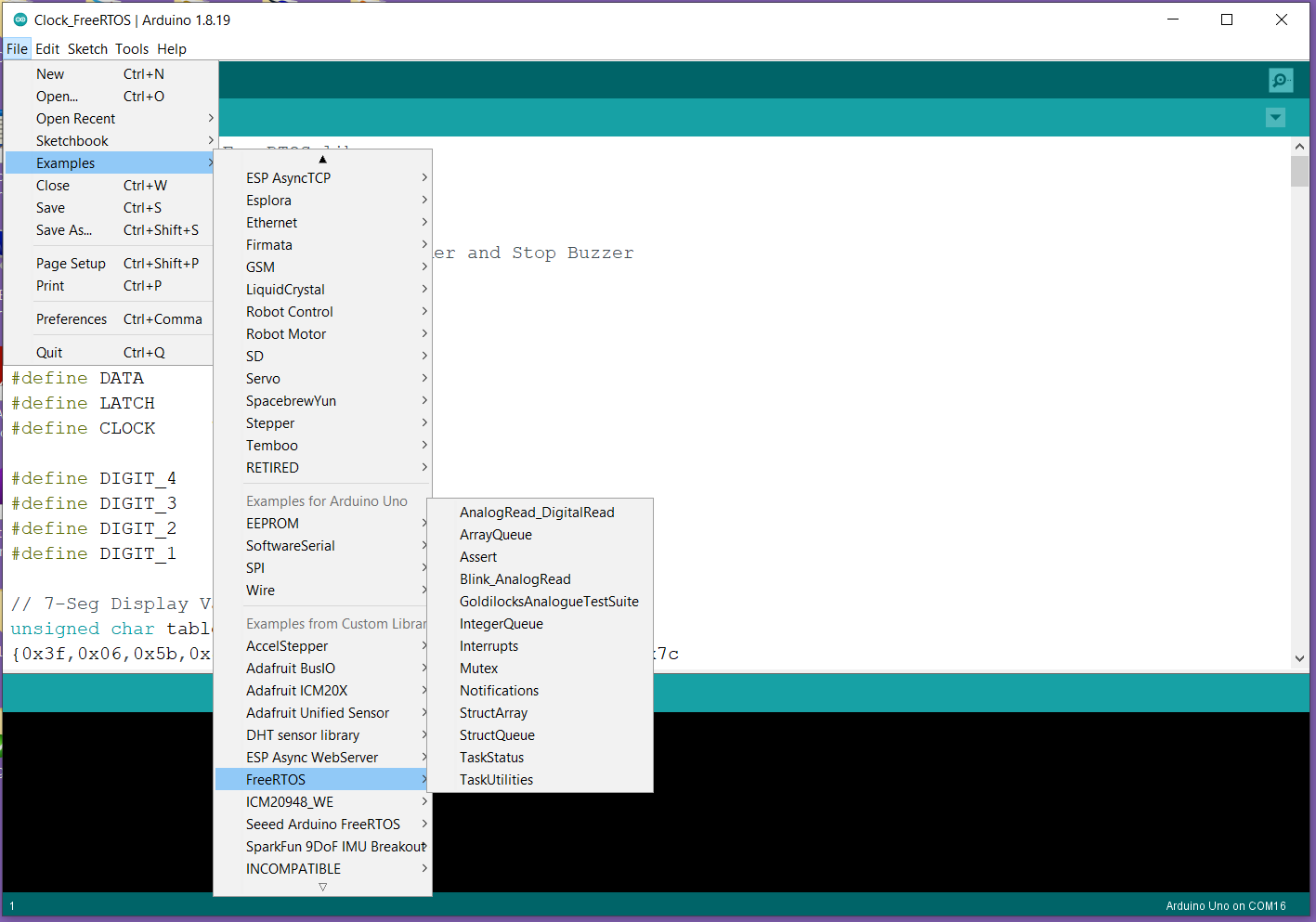
Task: Load TaskUtilities example sketch
Action: point(541,780)
